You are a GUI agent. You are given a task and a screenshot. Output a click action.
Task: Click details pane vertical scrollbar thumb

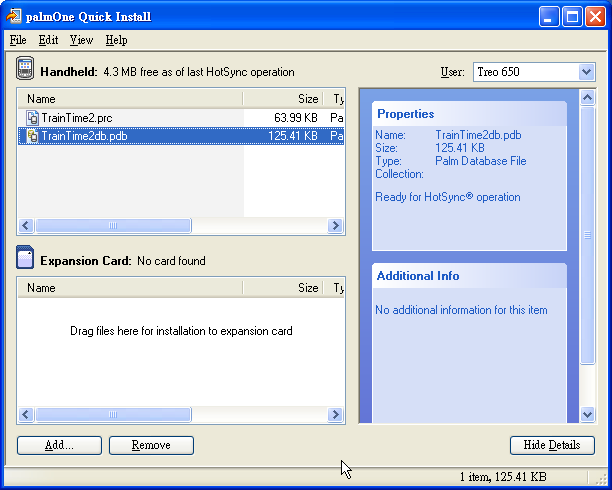[x=587, y=235]
